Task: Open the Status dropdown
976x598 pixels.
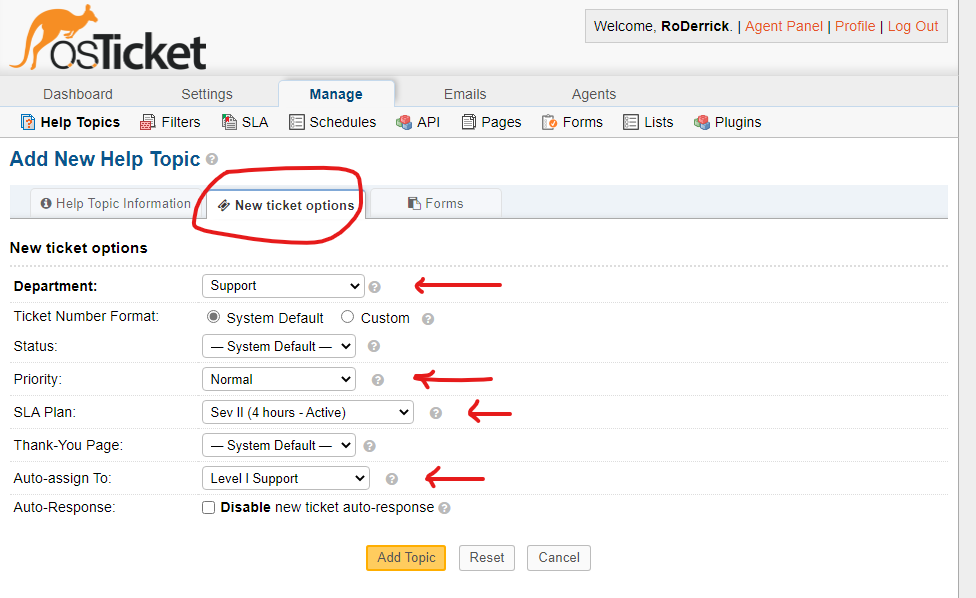Action: tap(279, 346)
